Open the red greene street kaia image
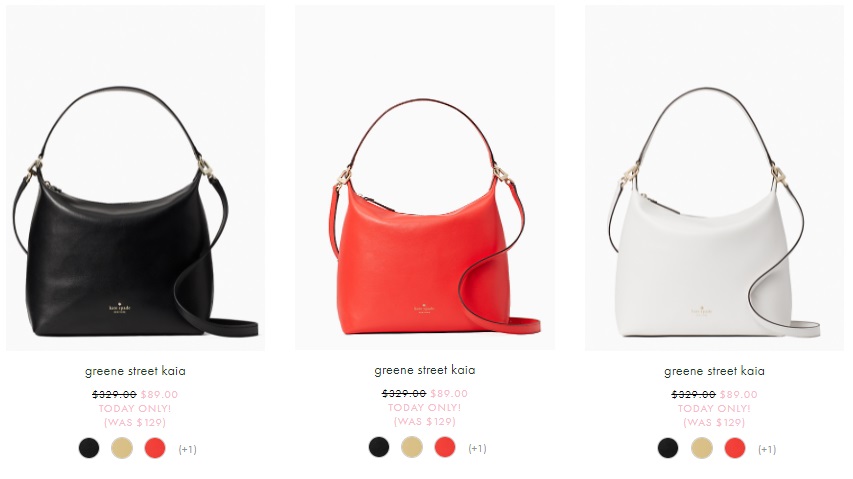 tap(425, 177)
